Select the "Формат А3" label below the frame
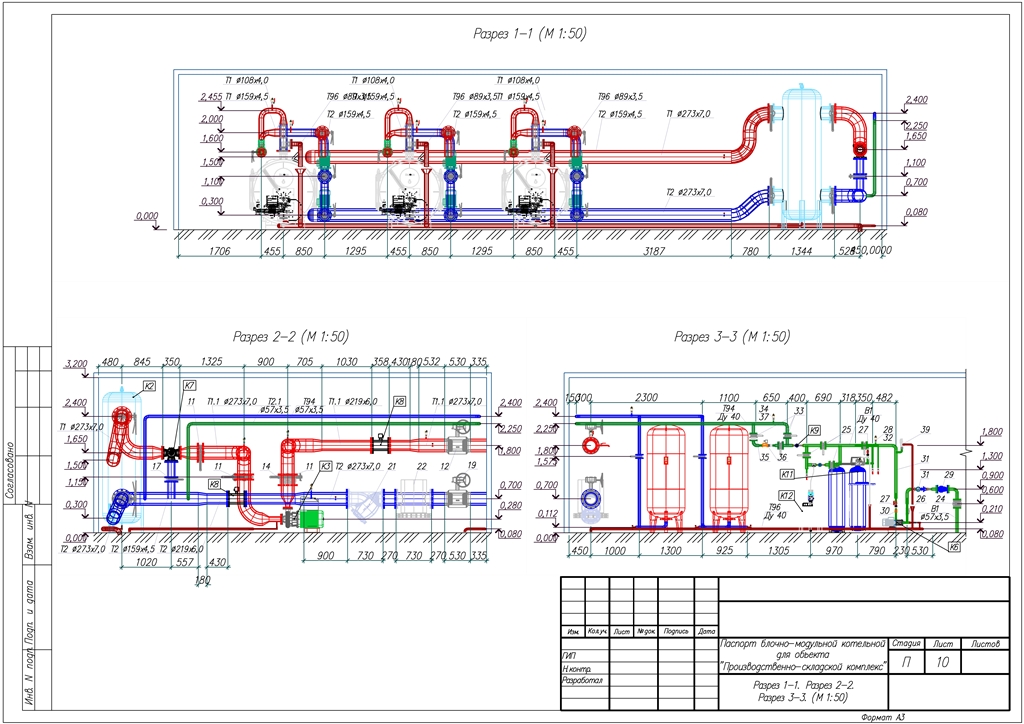The image size is (1024, 724). point(882,716)
